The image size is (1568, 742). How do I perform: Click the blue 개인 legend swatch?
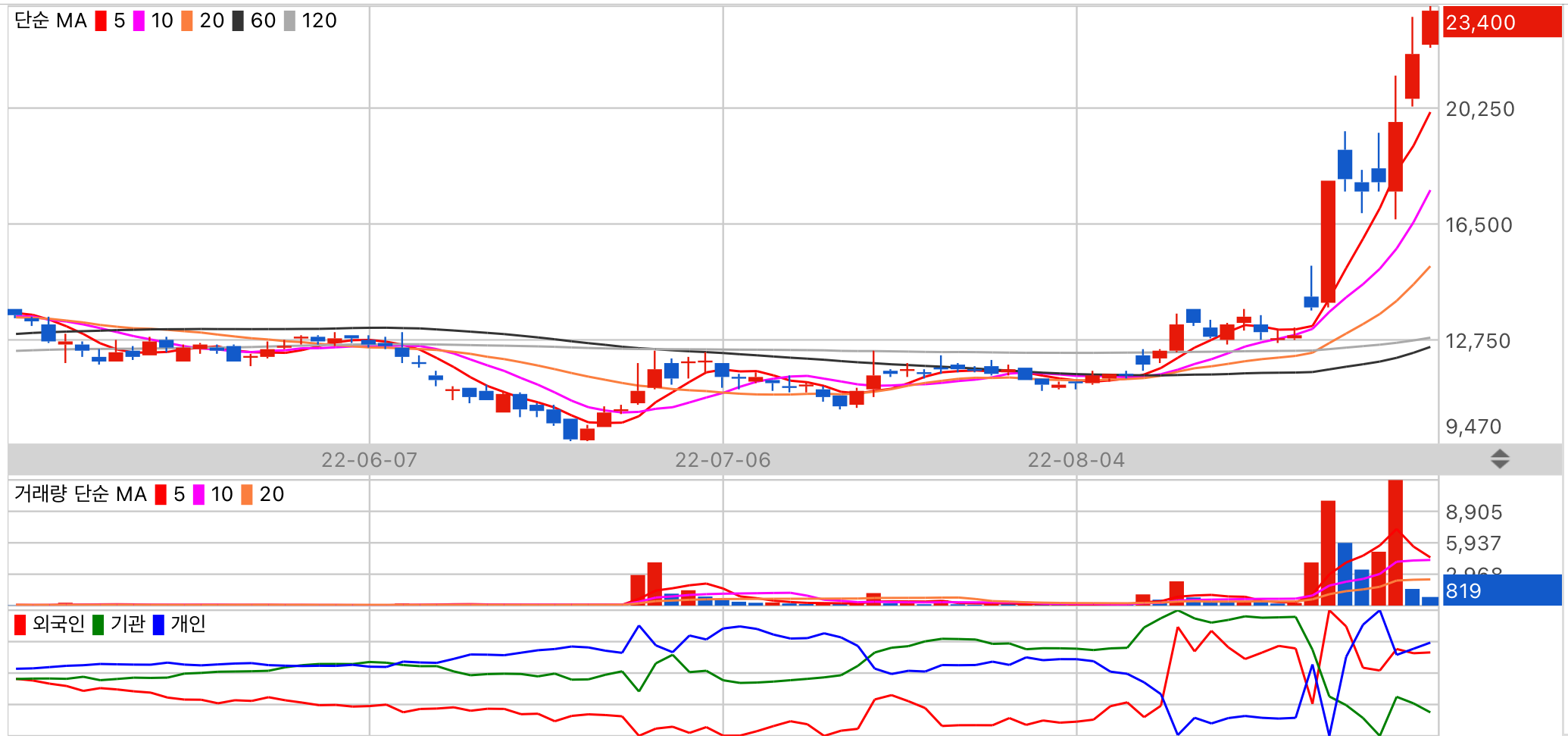pos(158,625)
